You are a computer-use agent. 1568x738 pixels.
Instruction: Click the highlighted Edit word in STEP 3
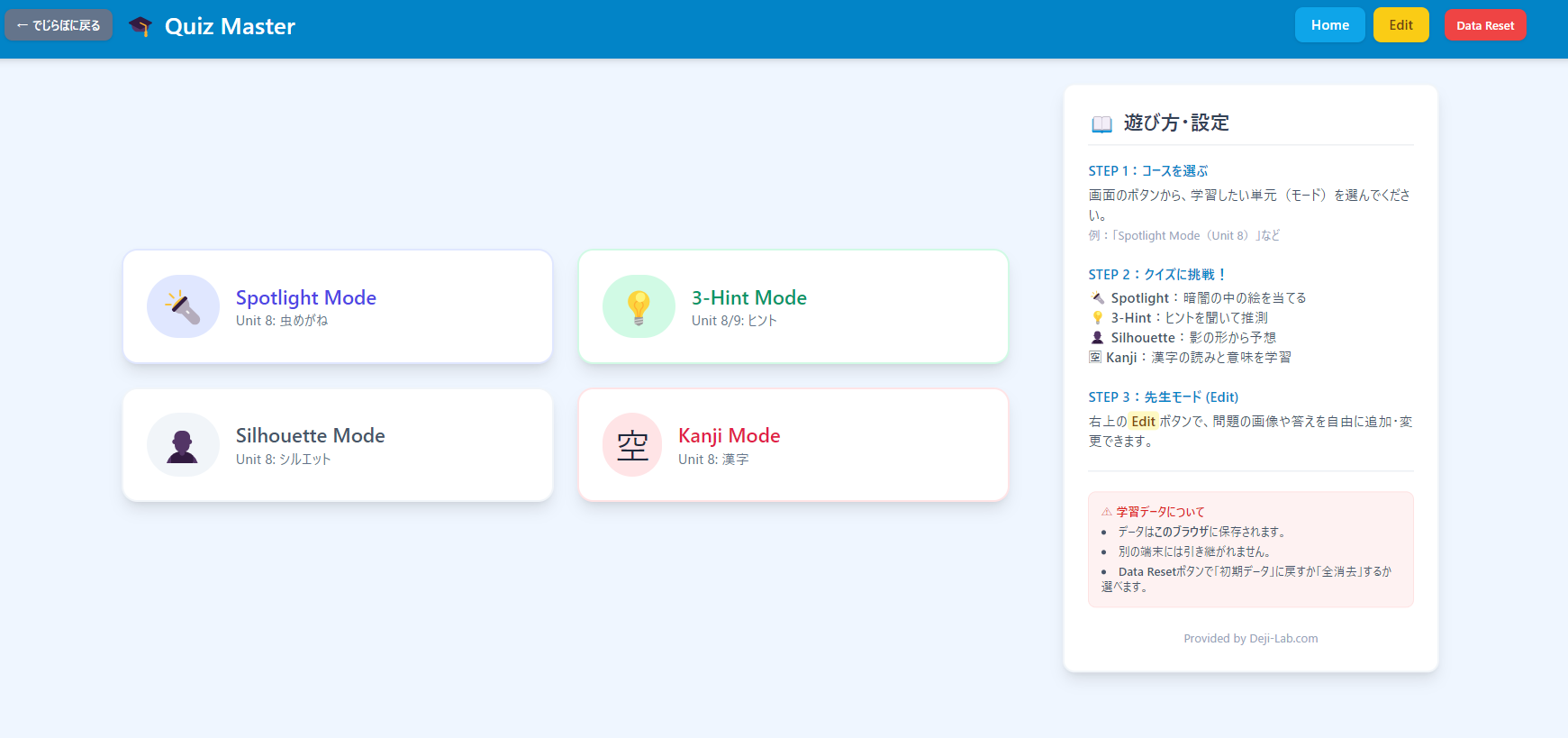1143,422
